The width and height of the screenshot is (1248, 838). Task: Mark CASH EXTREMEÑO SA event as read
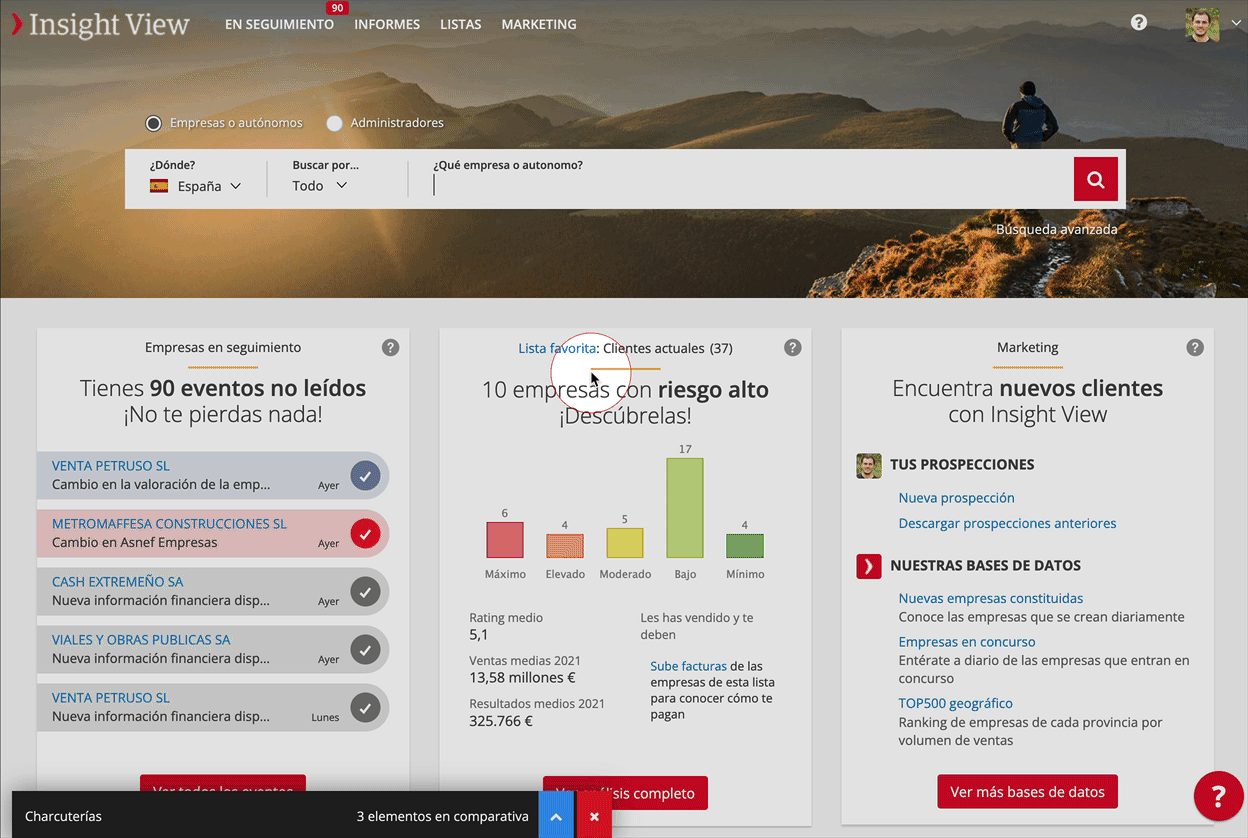(366, 592)
